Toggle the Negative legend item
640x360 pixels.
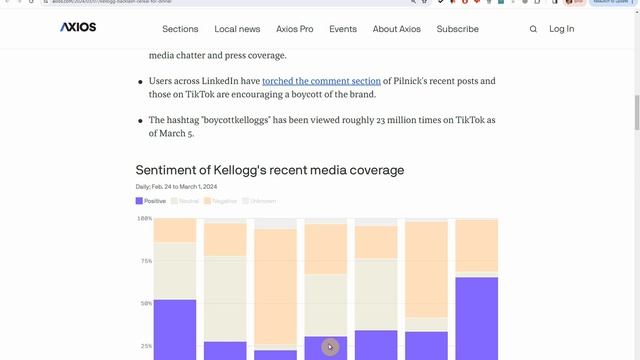(220, 201)
